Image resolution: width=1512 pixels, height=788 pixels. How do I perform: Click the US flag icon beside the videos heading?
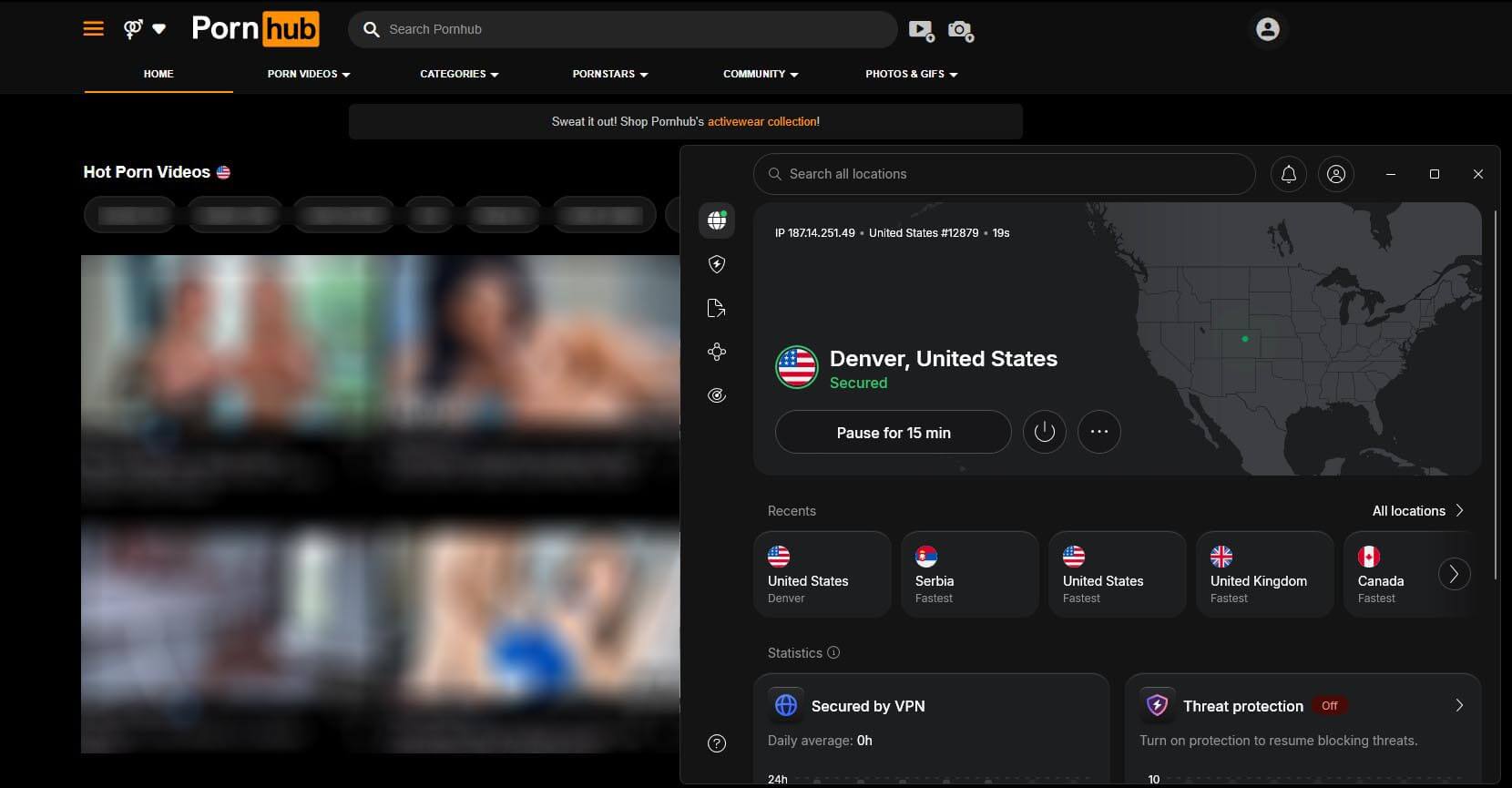223,172
